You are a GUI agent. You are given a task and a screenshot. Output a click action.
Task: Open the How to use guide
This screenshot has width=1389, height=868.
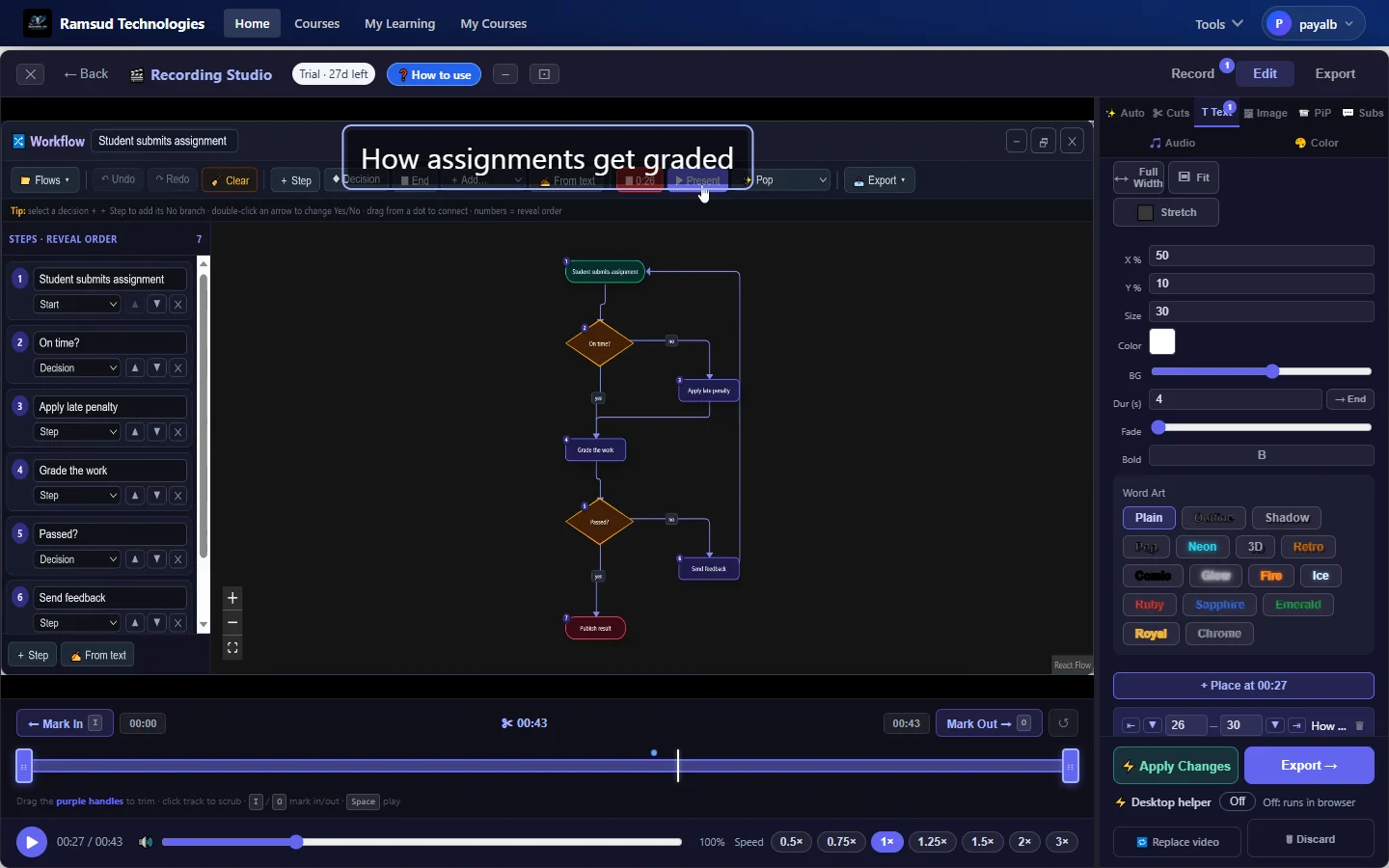point(434,74)
